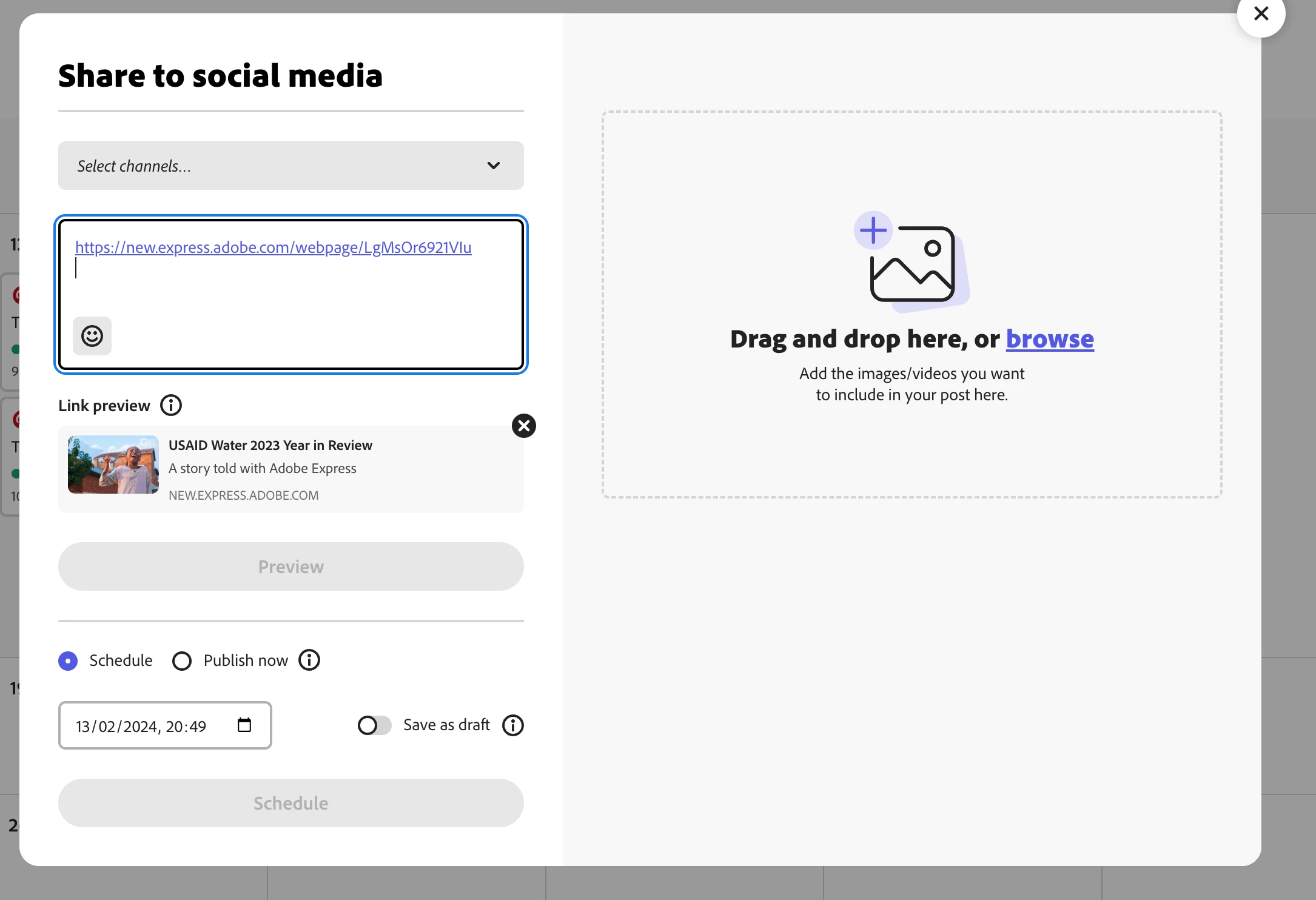Click Save as draft info icon

pos(513,725)
